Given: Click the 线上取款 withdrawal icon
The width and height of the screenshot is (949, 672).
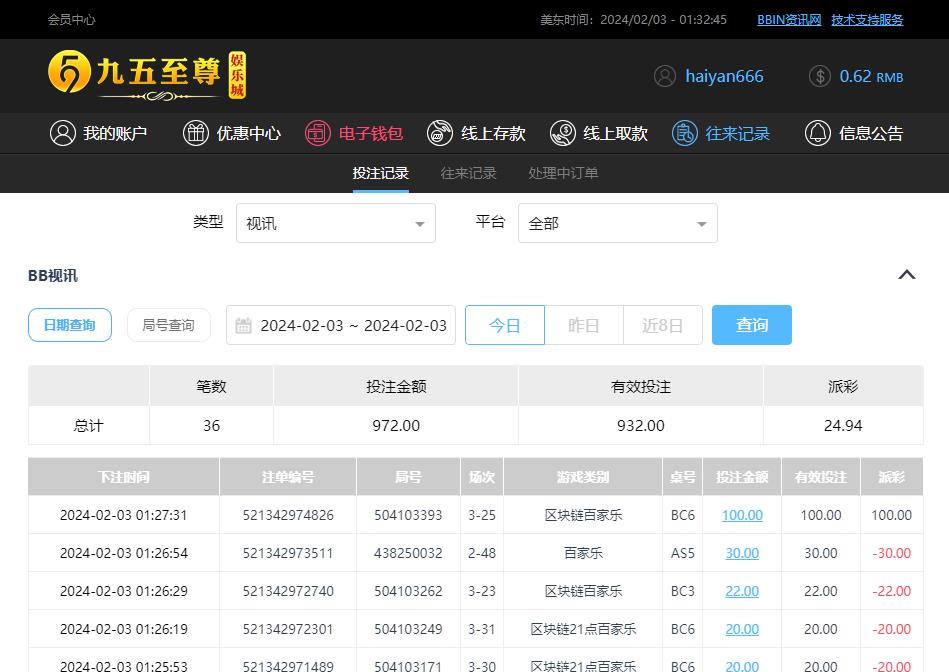Looking at the screenshot, I should (x=563, y=133).
